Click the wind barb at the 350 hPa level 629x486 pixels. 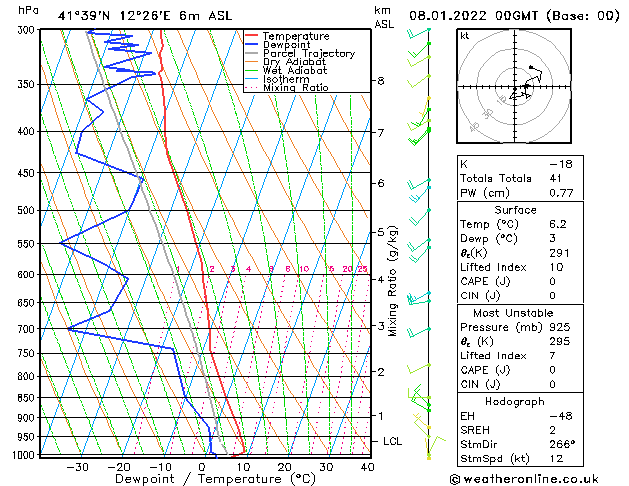[x=419, y=81]
